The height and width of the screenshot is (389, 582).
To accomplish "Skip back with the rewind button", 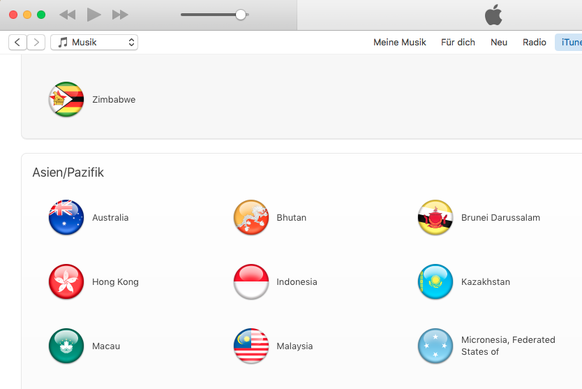I will (68, 15).
